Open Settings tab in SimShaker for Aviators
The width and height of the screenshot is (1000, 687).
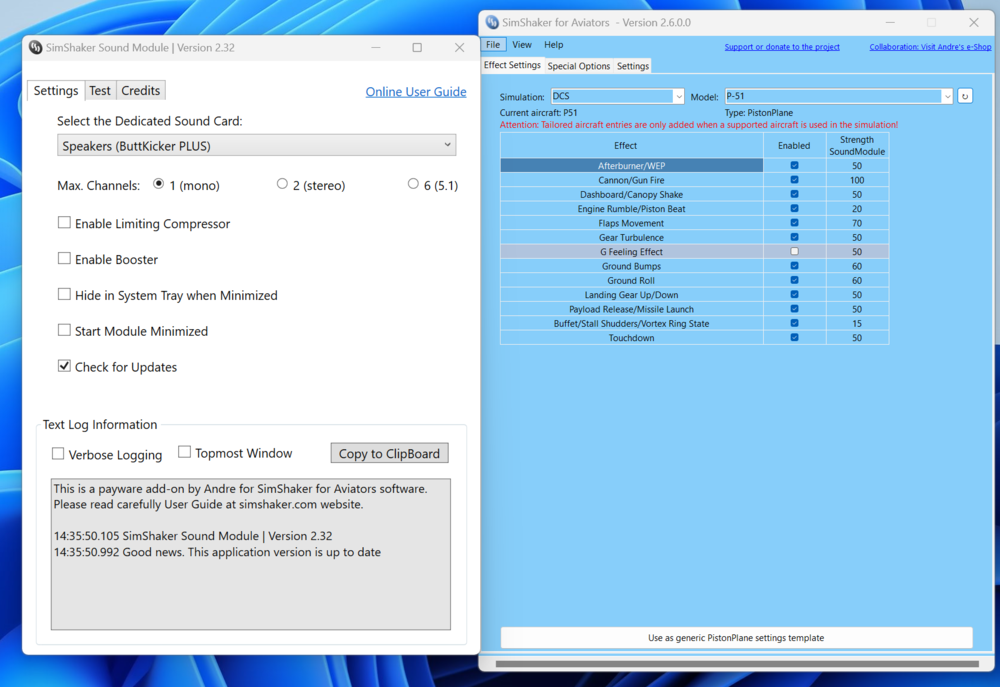pos(633,66)
